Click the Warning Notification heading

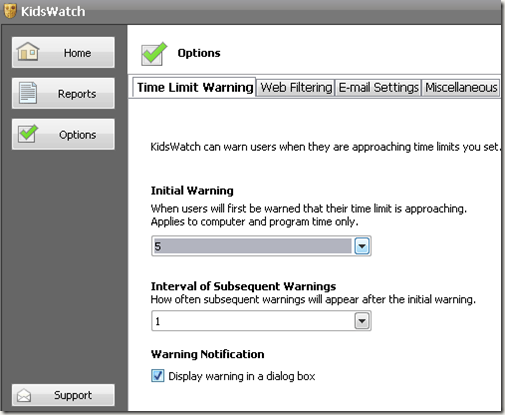click(x=207, y=354)
